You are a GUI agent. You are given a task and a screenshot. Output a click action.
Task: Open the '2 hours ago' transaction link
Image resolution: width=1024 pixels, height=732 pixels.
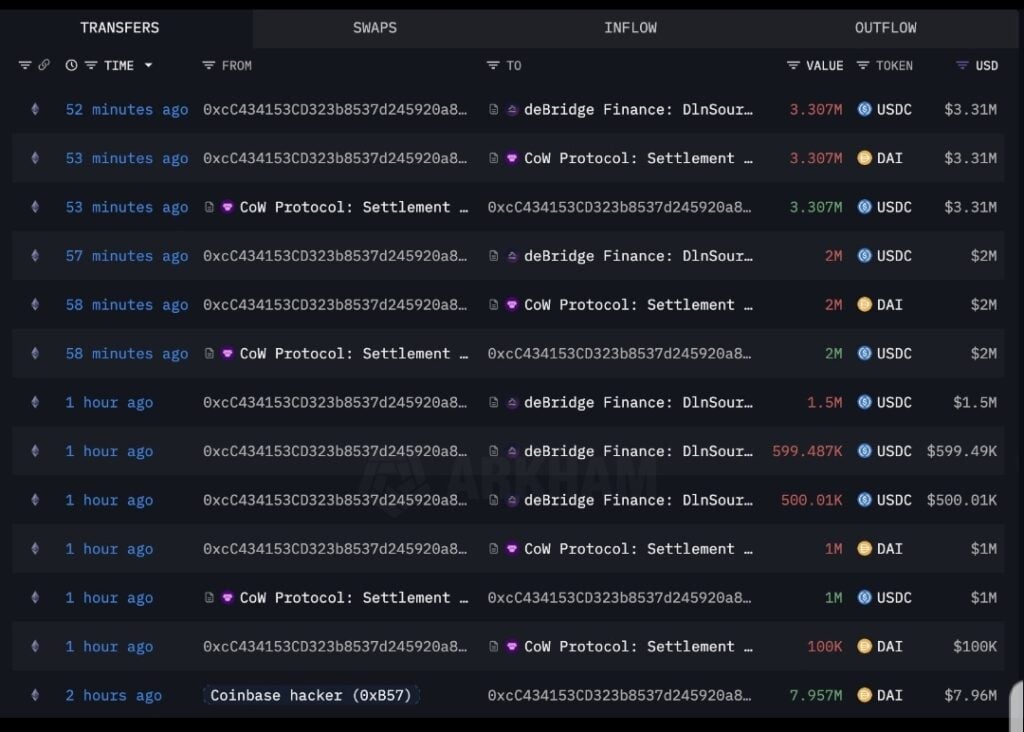pos(114,695)
